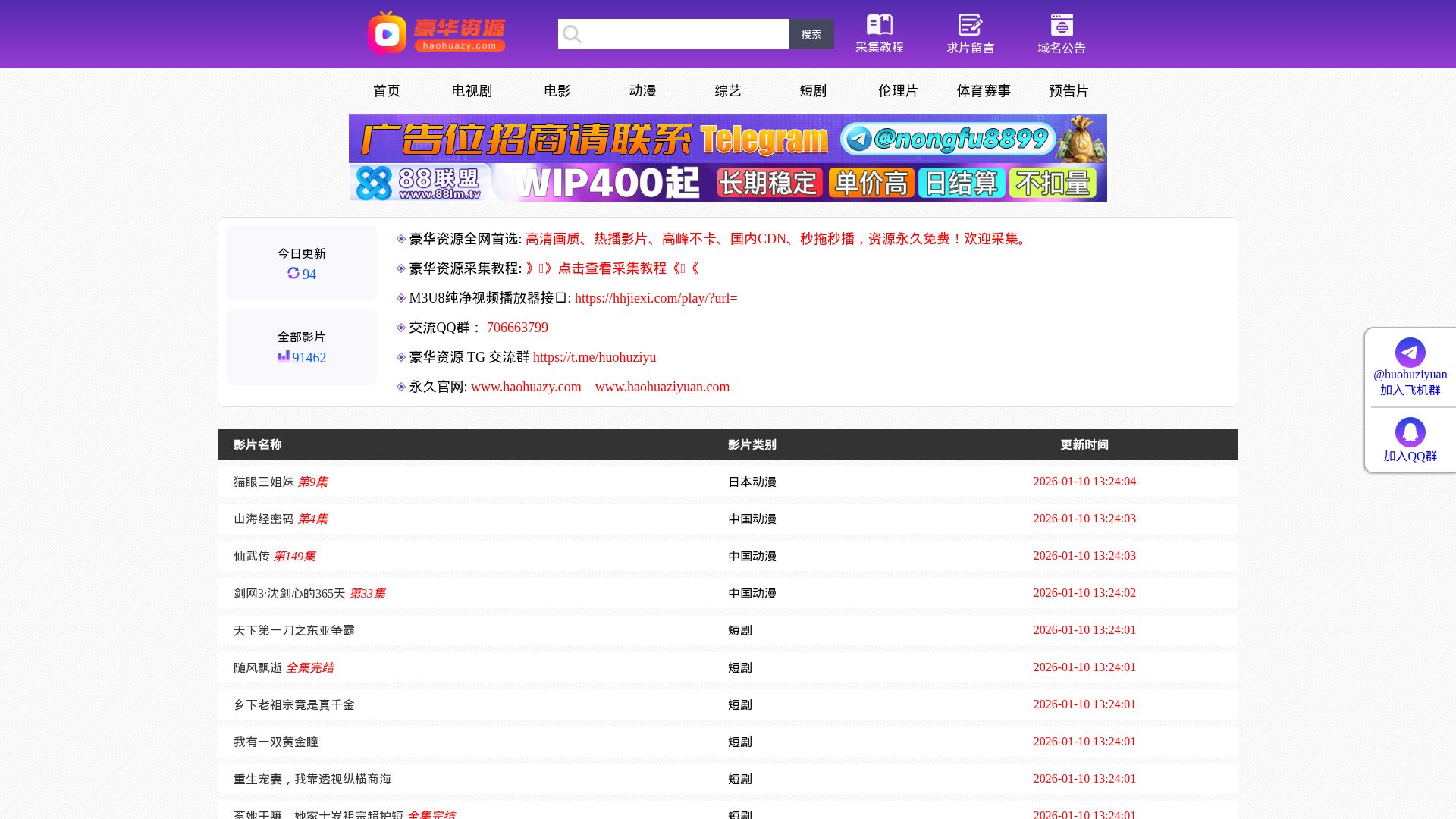Go to the 电视剧 menu item
The height and width of the screenshot is (819, 1456).
472,91
